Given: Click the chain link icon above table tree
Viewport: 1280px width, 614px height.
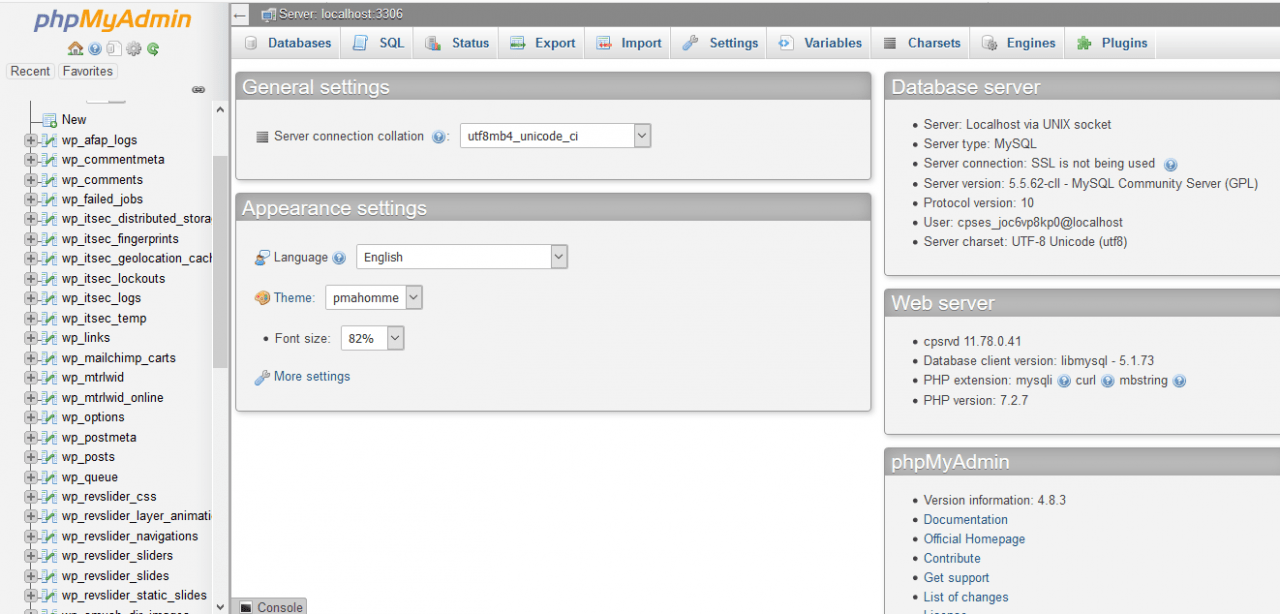Looking at the screenshot, I should [x=198, y=90].
